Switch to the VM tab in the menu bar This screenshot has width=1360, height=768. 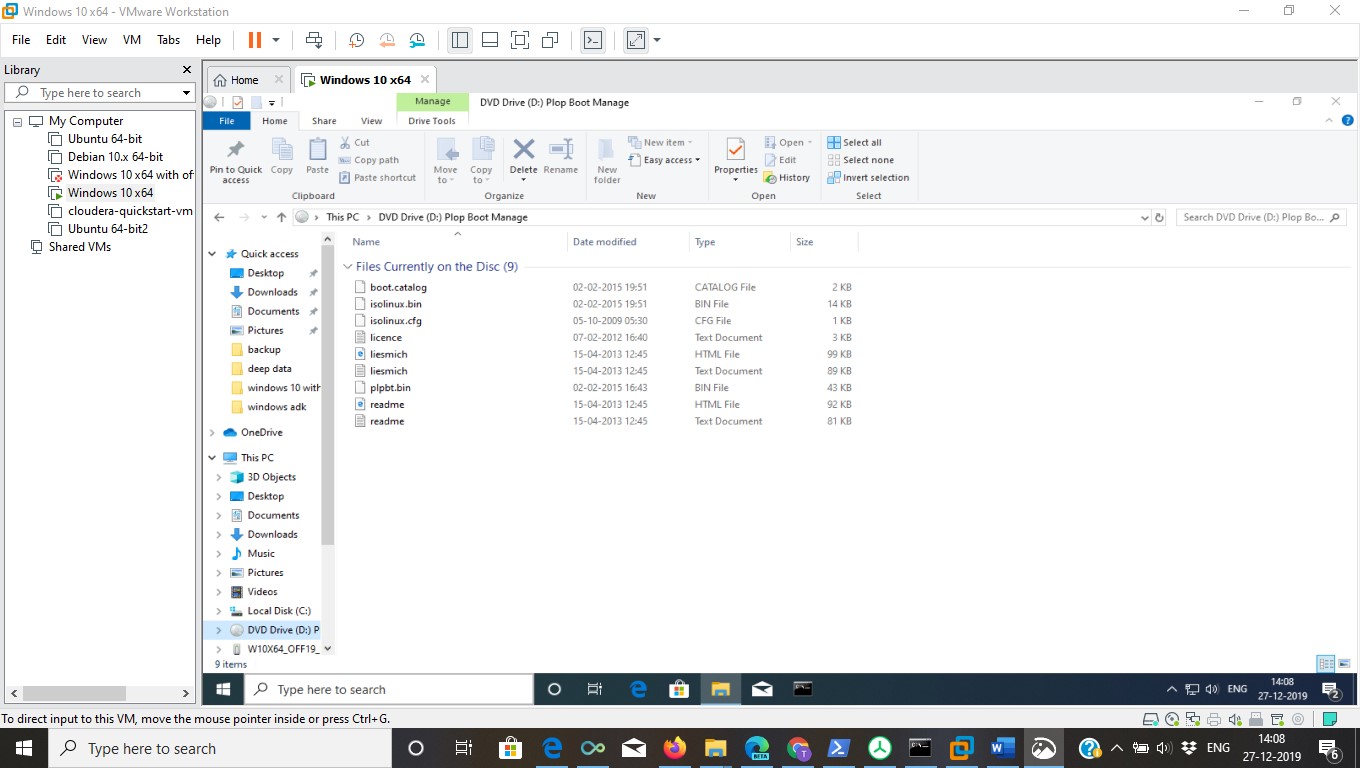pyautogui.click(x=131, y=40)
